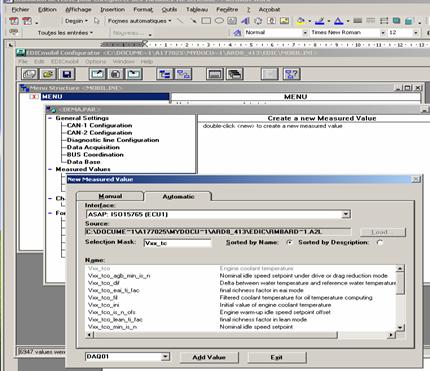Click the floppy disk save icon in EDICmobil
This screenshot has height=371, width=430.
(x=67, y=74)
